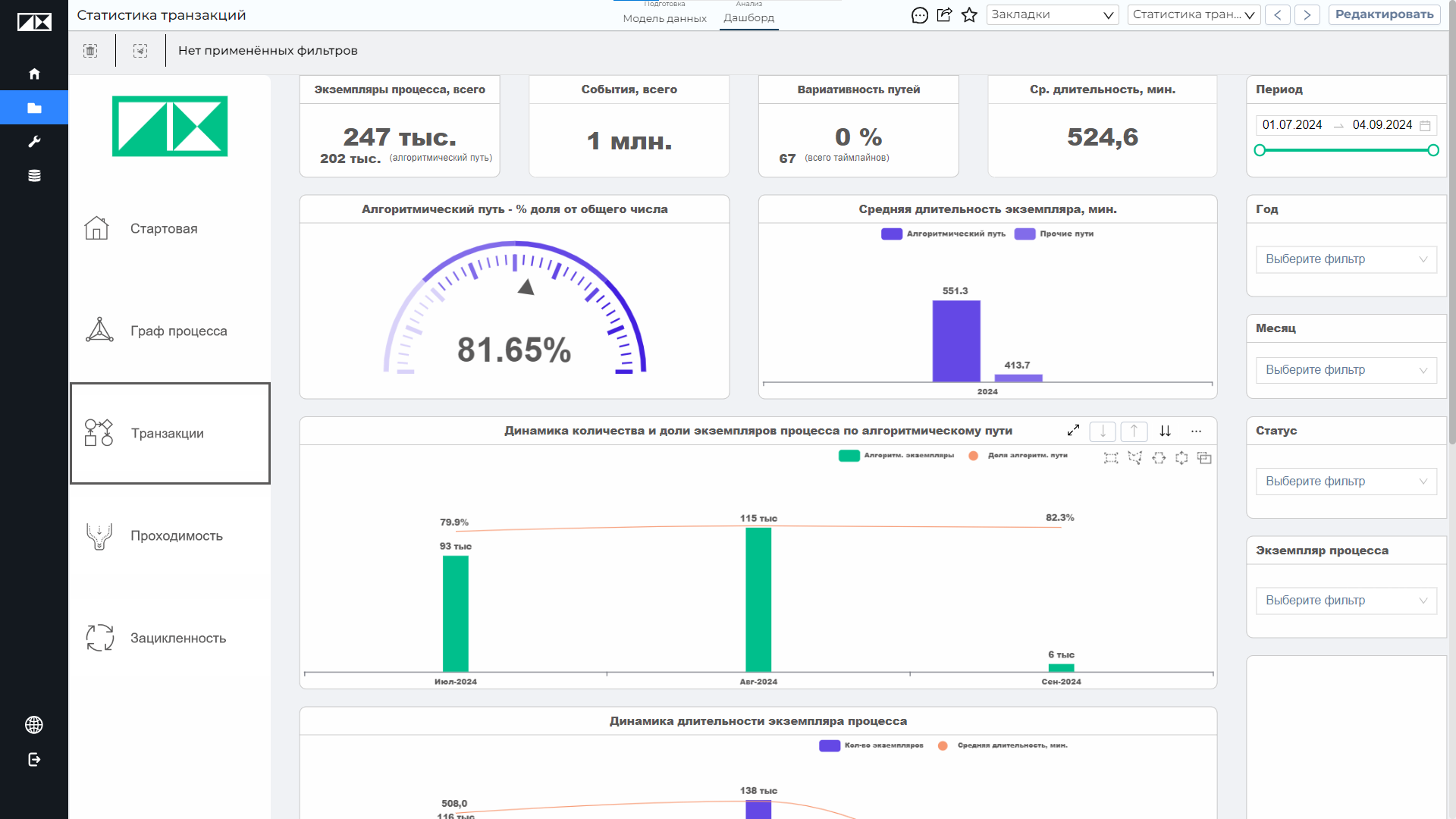
Task: Open the Закладки dropdown
Action: pos(1053,15)
